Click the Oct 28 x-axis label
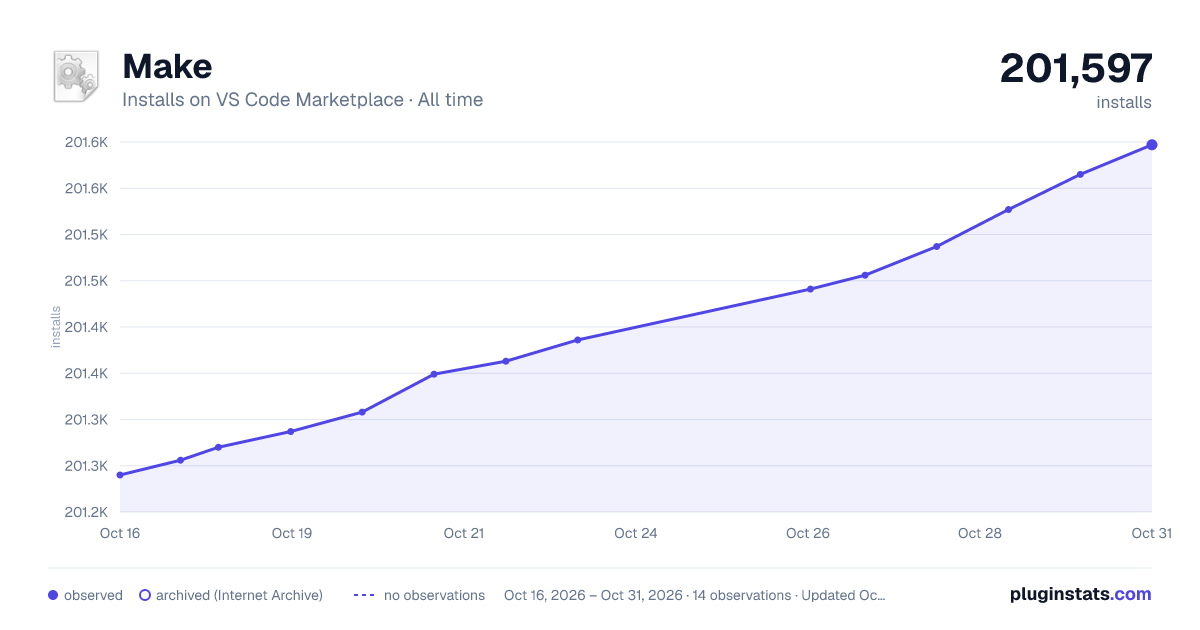 [x=980, y=533]
